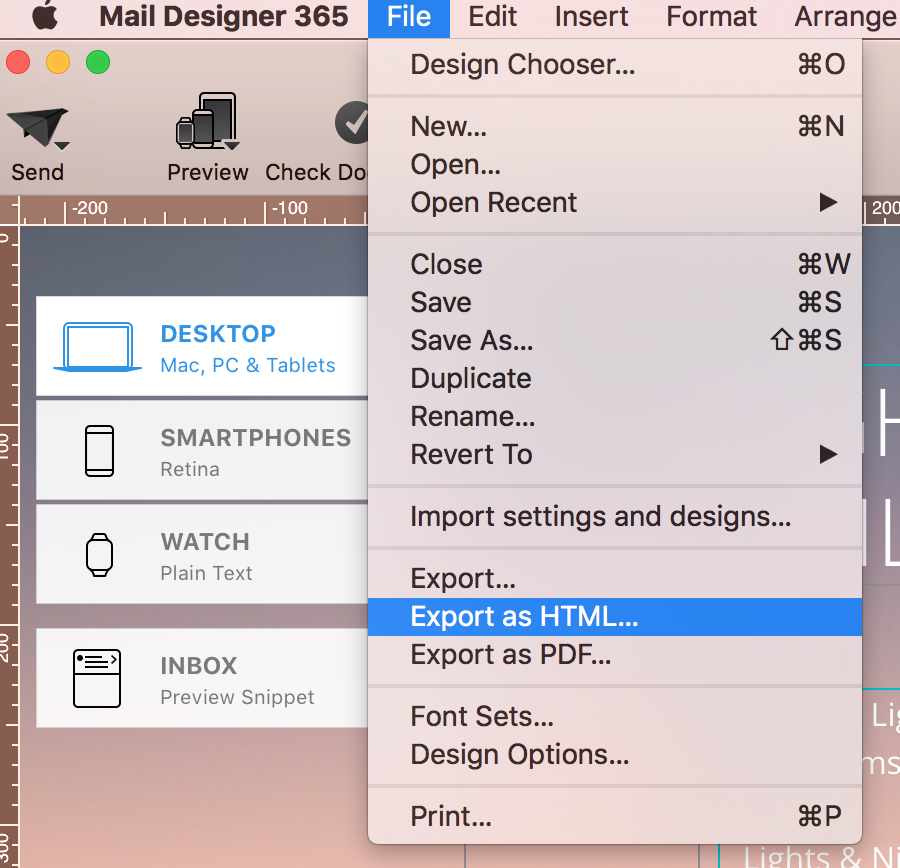Viewport: 900px width, 868px height.
Task: Open the Preview dropdown arrow
Action: 231,146
